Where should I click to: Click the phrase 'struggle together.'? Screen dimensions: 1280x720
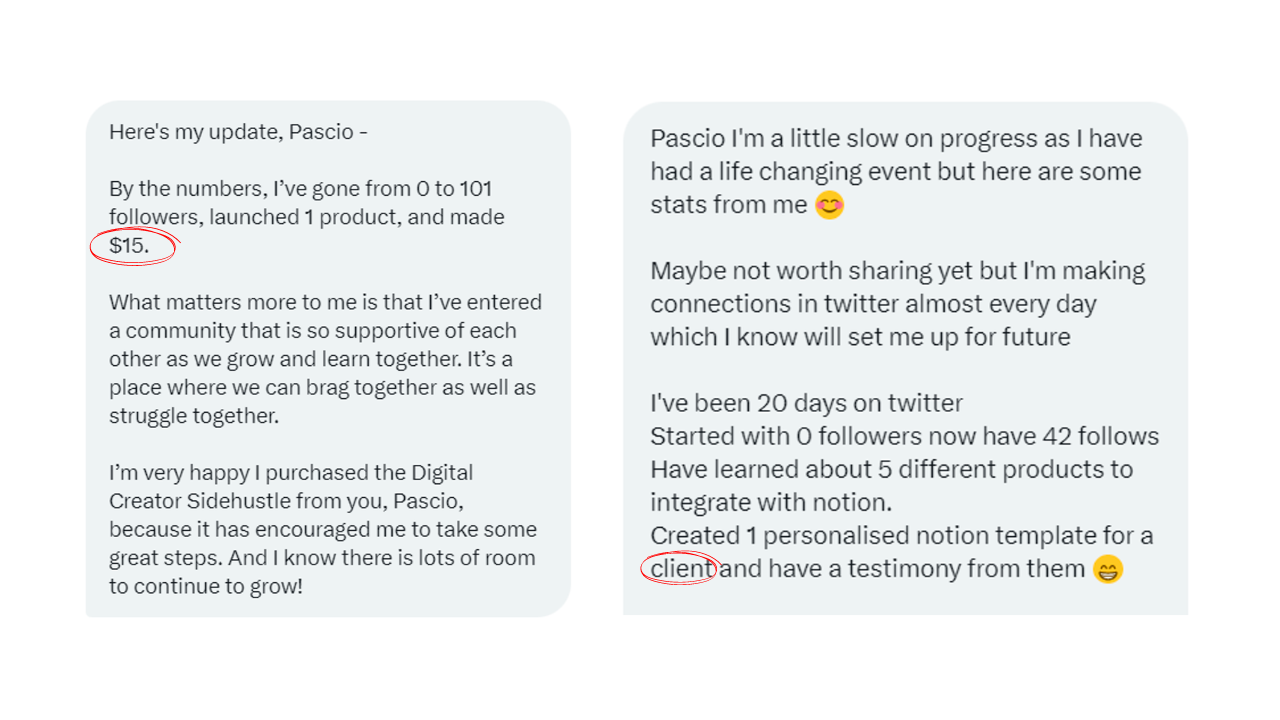point(194,416)
